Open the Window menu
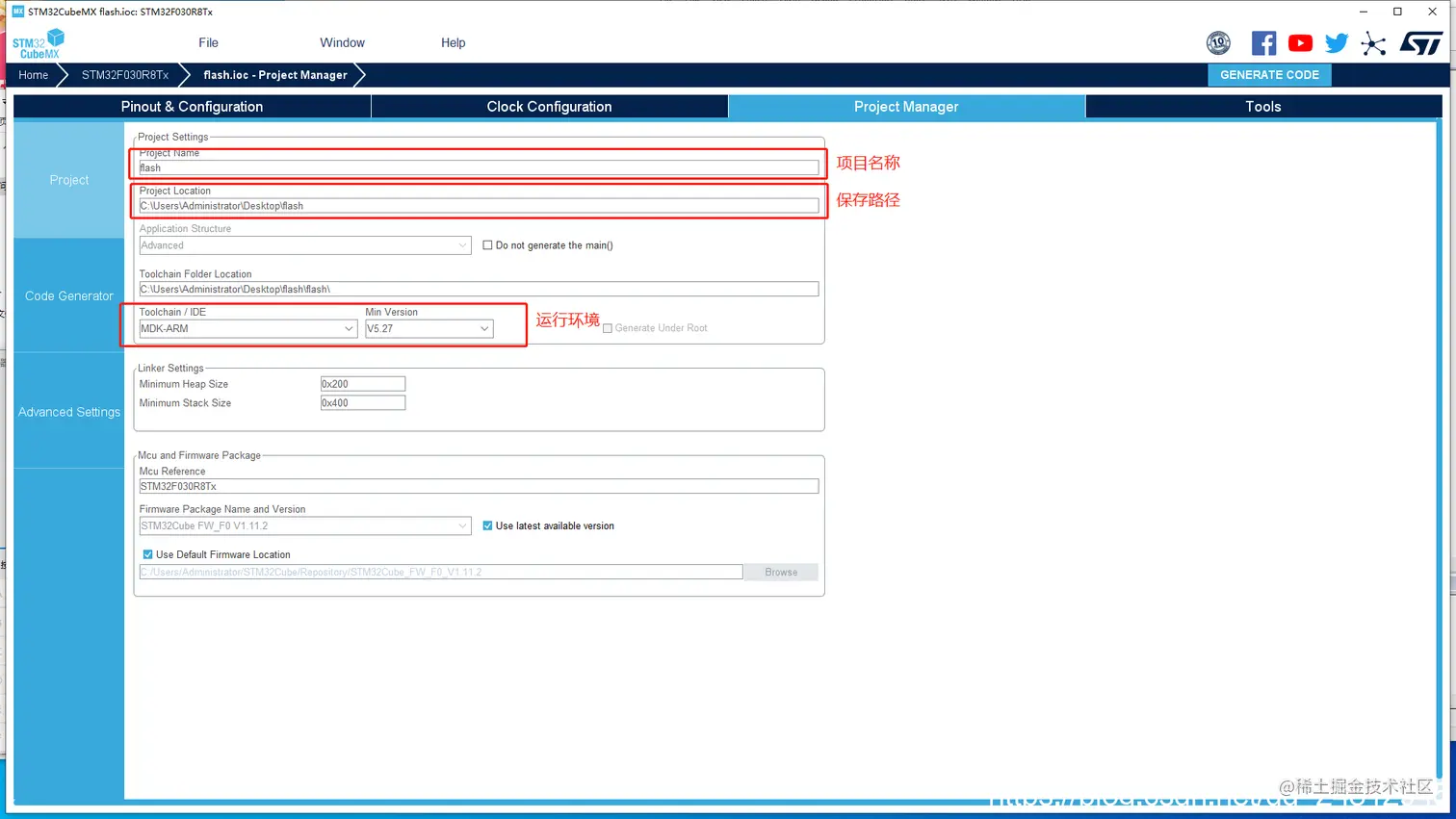This screenshot has height=819, width=1456. coord(342,42)
